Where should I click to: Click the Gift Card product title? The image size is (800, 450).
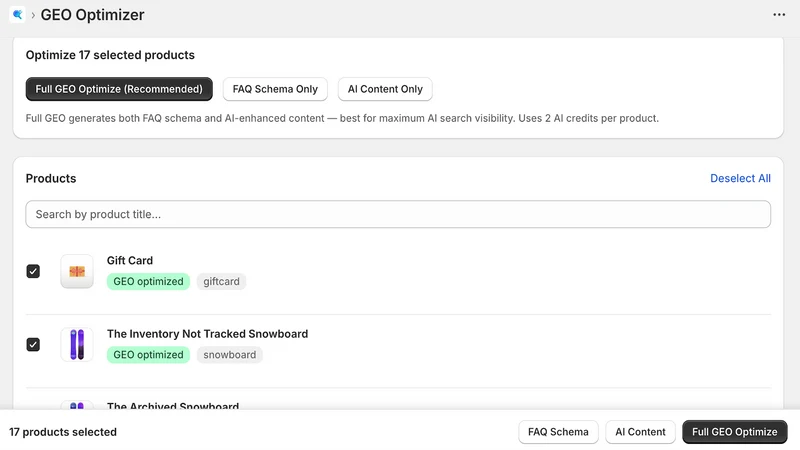coord(130,260)
